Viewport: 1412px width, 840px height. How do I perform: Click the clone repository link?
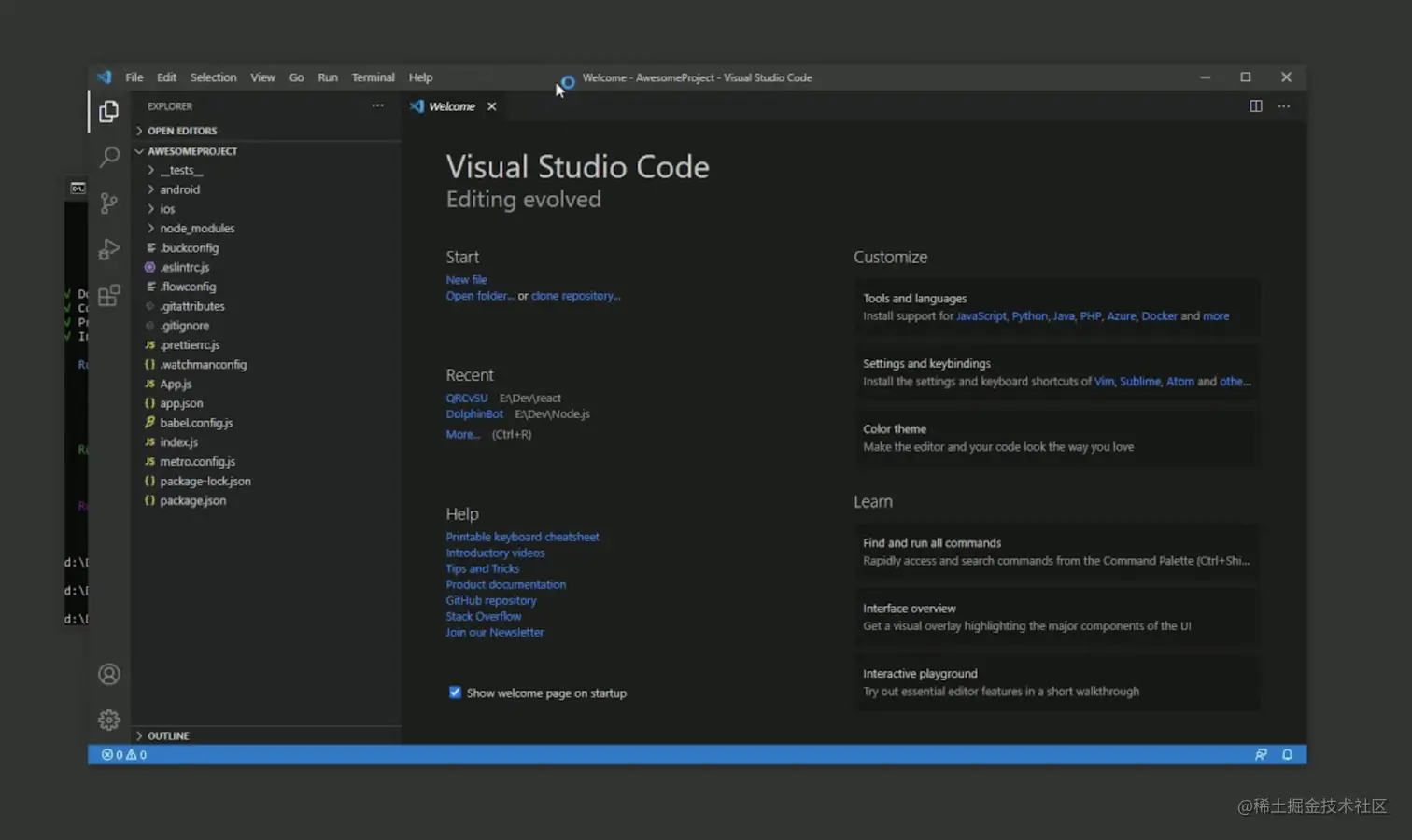click(575, 296)
